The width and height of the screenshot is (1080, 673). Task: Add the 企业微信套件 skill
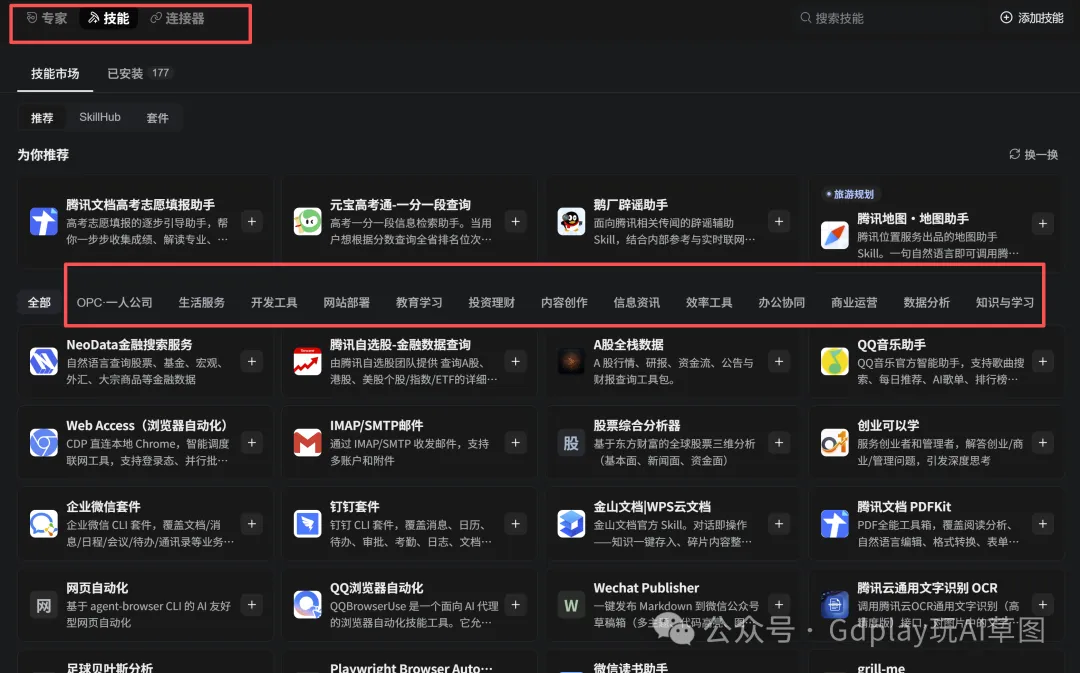click(x=252, y=524)
